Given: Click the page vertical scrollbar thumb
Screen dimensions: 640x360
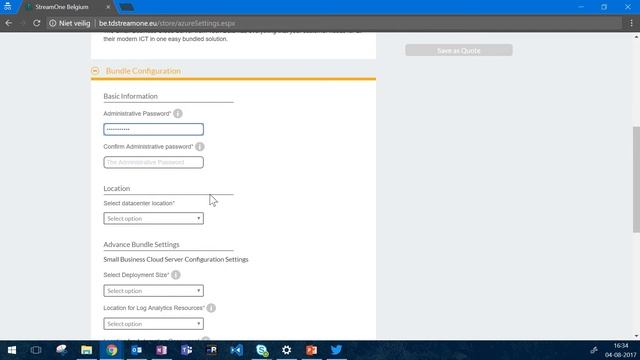Looking at the screenshot, I should (636, 180).
